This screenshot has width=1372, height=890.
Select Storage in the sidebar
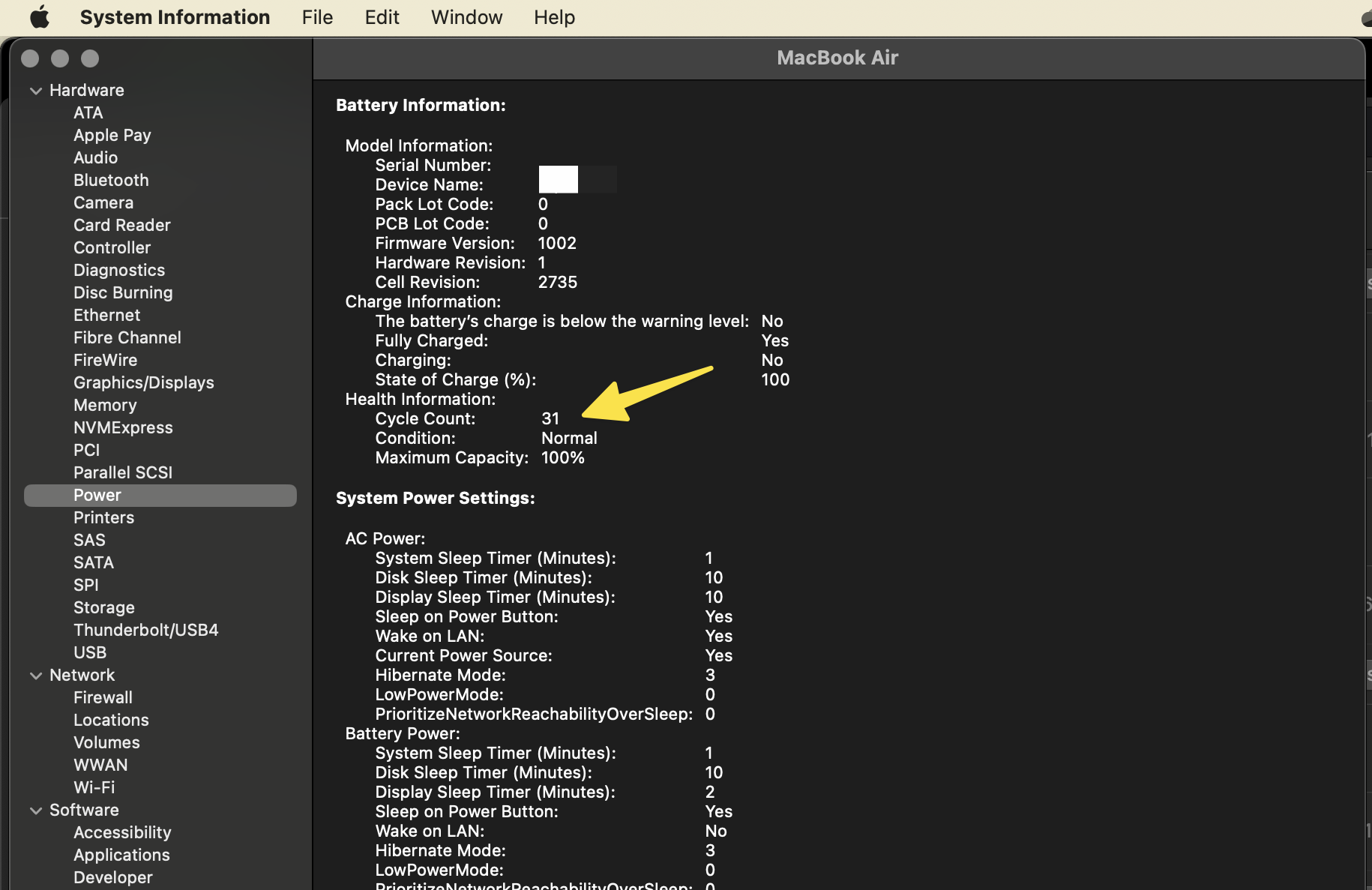(x=104, y=607)
